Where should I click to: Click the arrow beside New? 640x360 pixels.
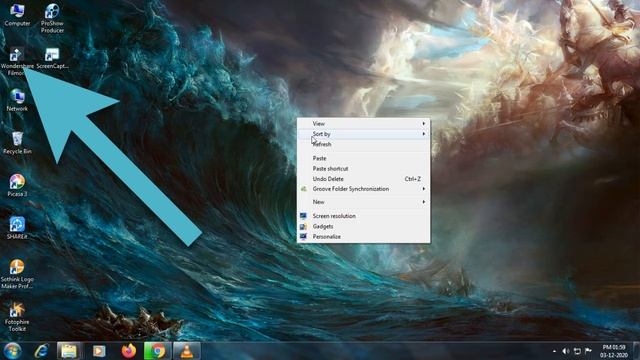tap(424, 202)
